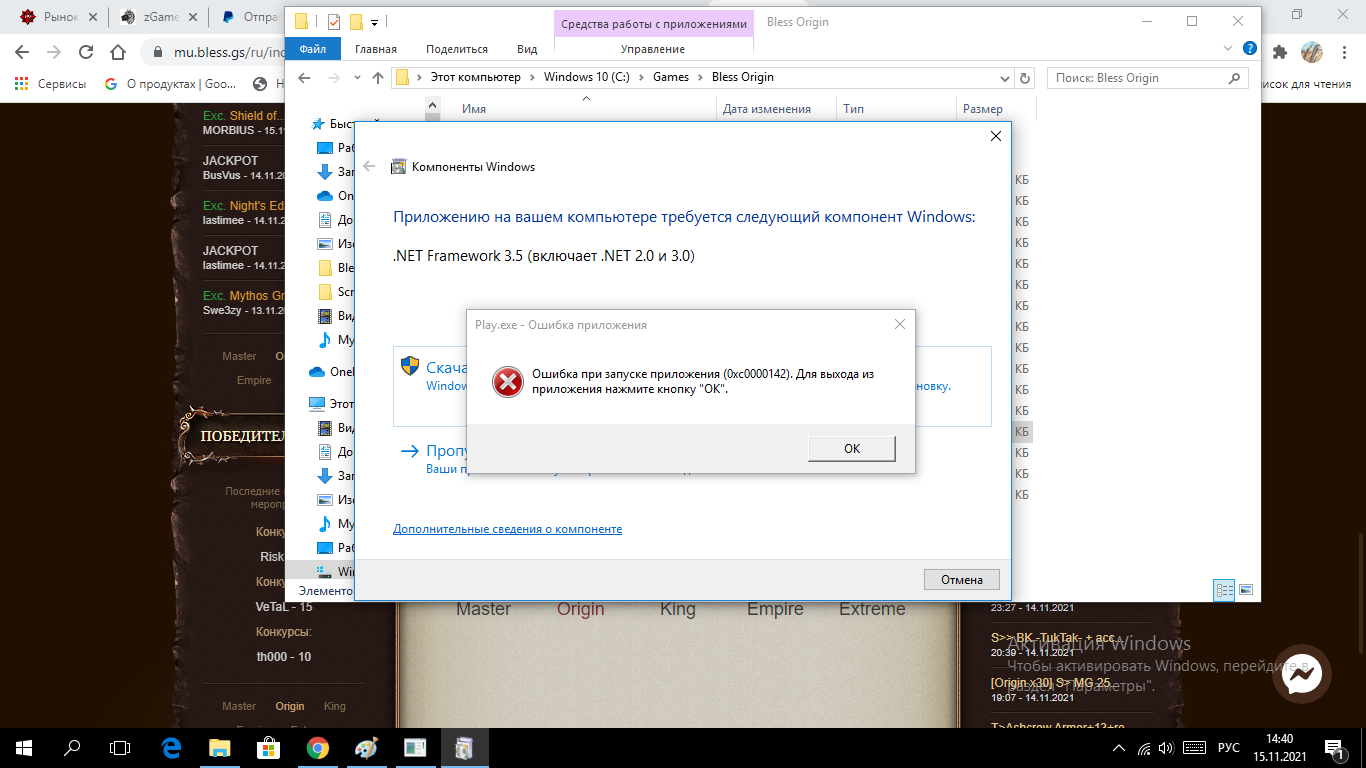Click Explorer up-one-level arrow
This screenshot has width=1366, height=768.
point(378,78)
